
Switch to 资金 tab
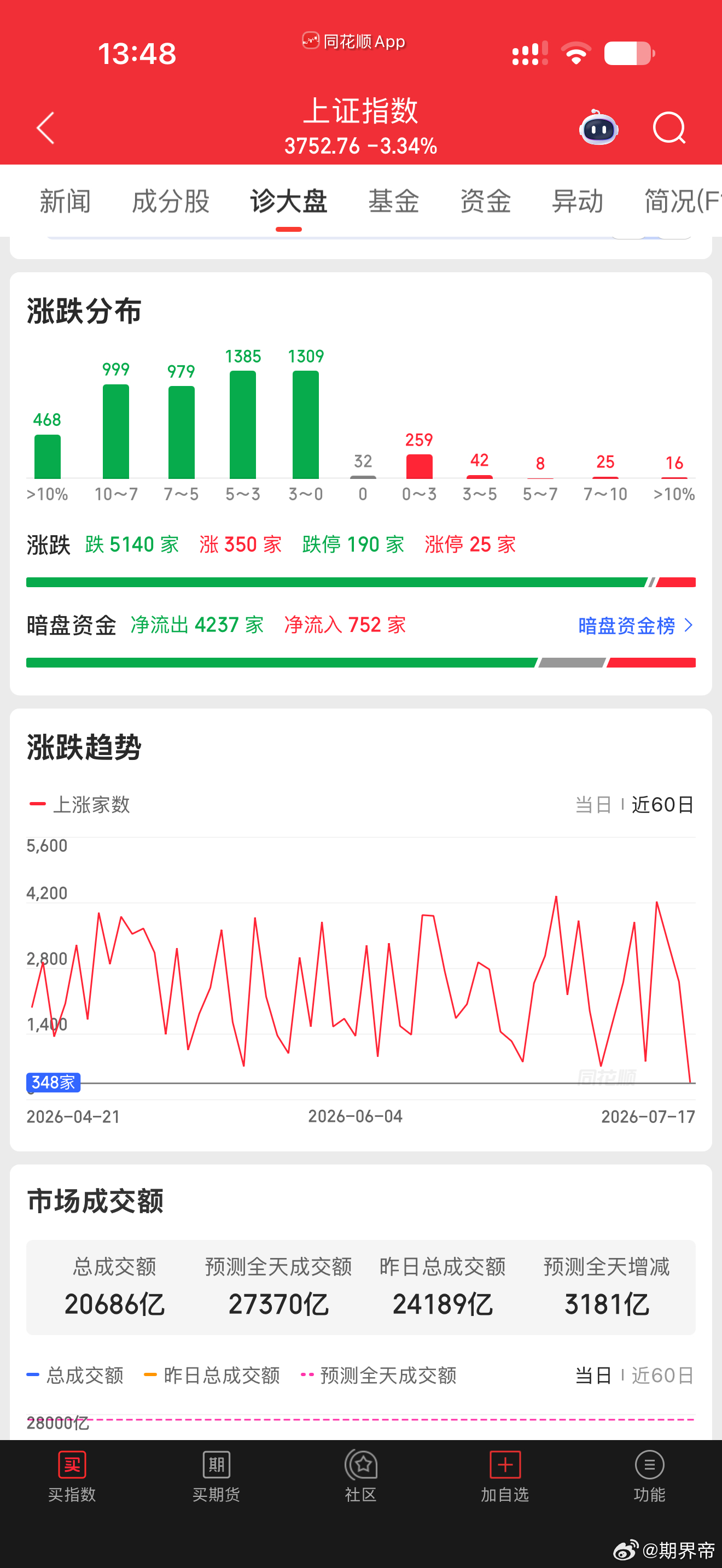[x=485, y=201]
